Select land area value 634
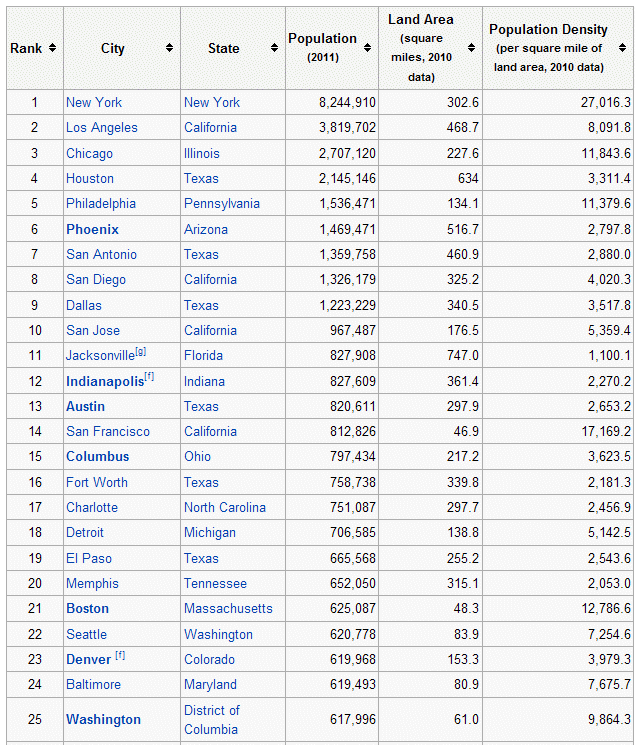Viewport: 636px width, 745px height. [468, 179]
